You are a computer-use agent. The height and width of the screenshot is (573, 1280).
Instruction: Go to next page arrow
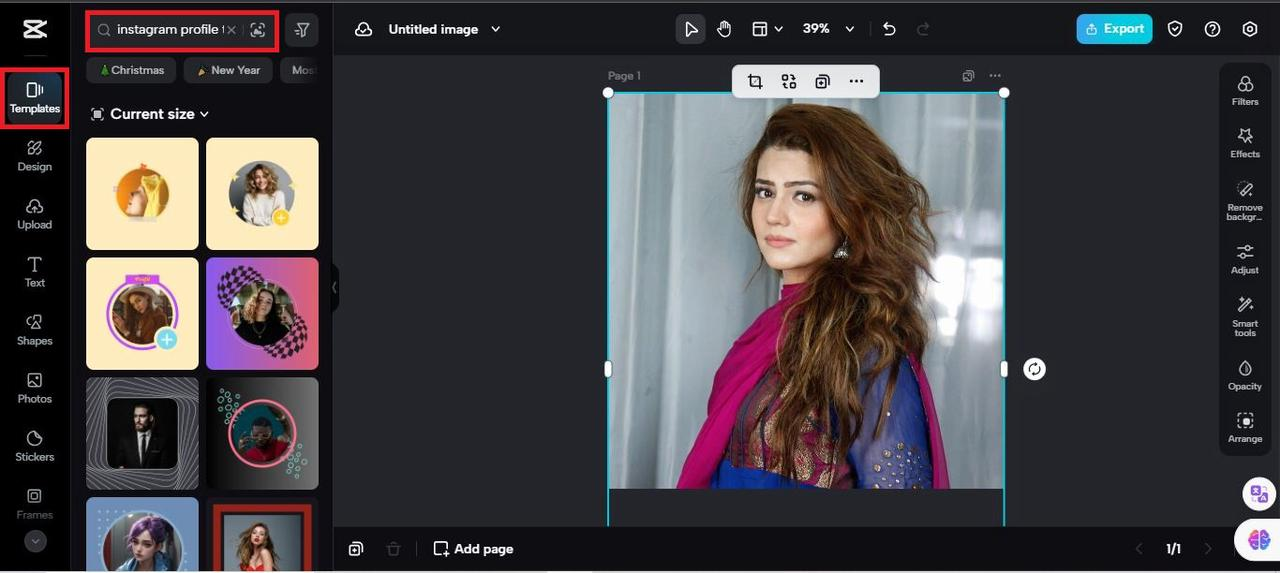coord(1208,549)
